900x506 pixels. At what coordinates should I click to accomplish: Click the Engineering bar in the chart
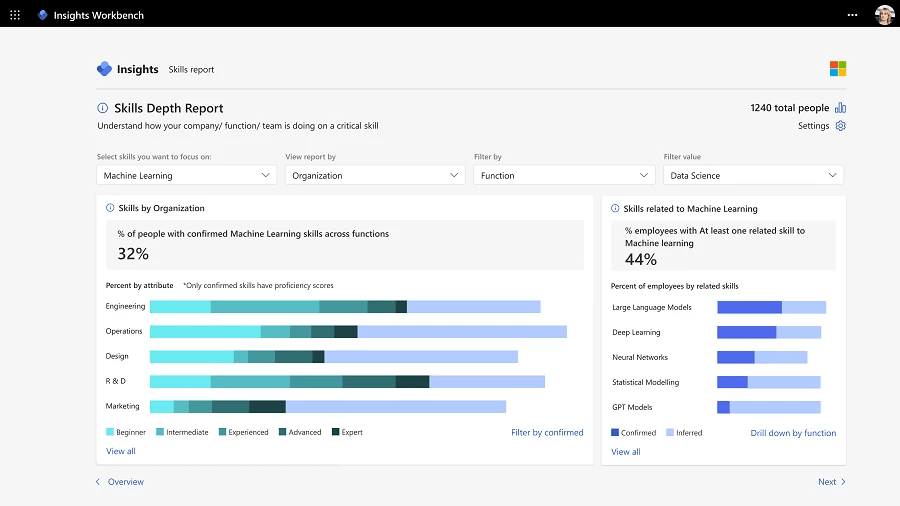click(345, 307)
